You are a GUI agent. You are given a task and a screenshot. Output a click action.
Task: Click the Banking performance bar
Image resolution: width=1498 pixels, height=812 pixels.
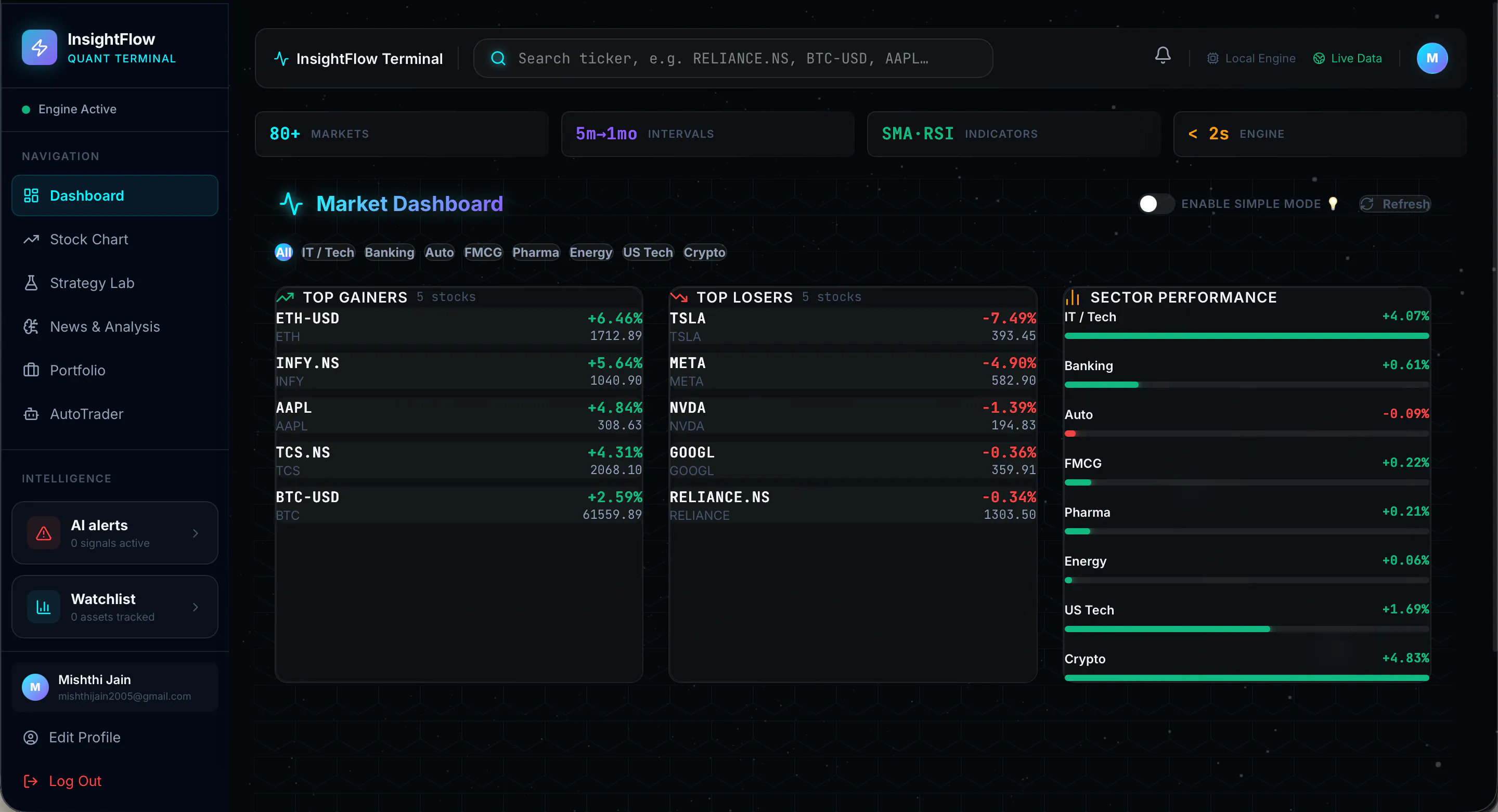click(1246, 385)
